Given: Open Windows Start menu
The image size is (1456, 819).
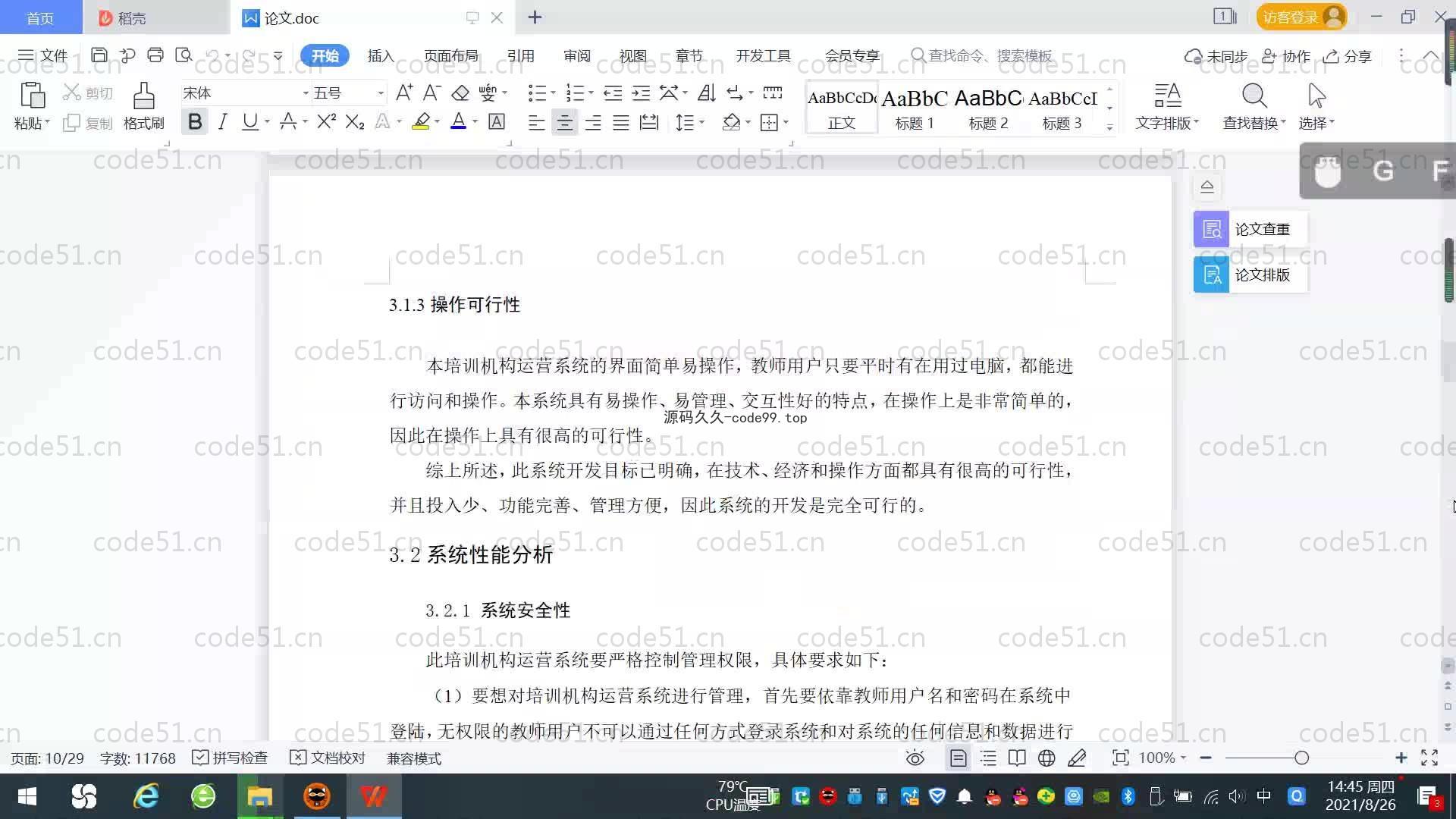Looking at the screenshot, I should pyautogui.click(x=27, y=796).
